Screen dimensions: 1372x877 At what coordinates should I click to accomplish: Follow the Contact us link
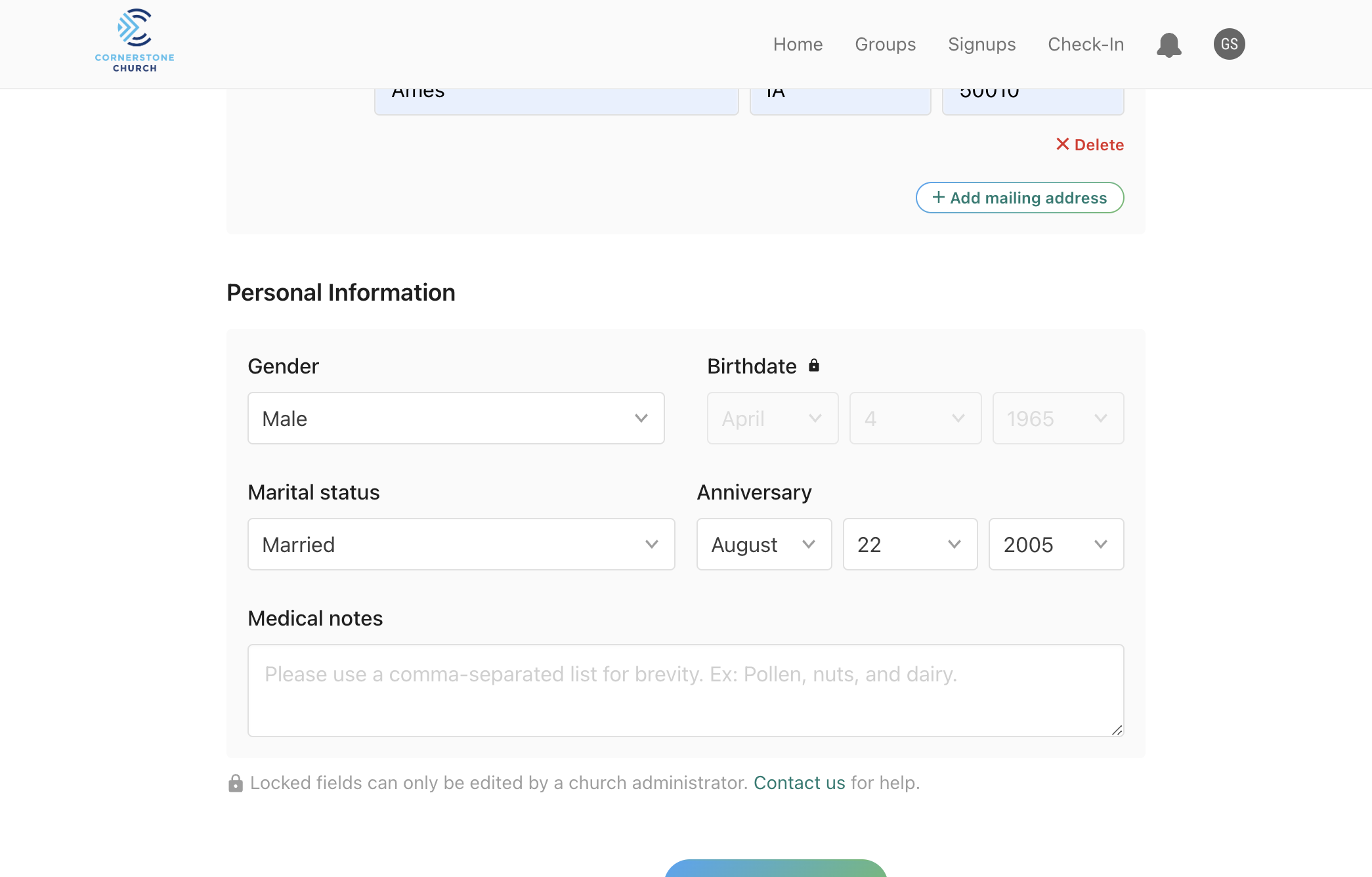(799, 782)
